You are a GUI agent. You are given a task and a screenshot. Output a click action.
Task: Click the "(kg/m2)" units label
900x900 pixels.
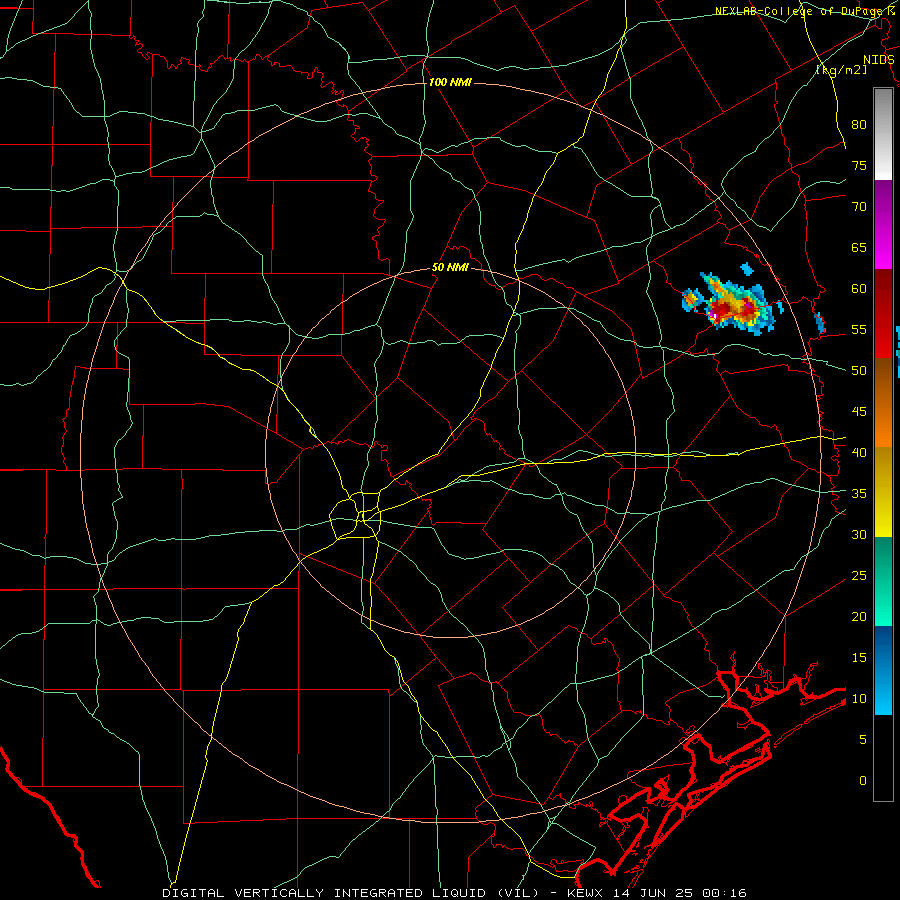pyautogui.click(x=841, y=69)
